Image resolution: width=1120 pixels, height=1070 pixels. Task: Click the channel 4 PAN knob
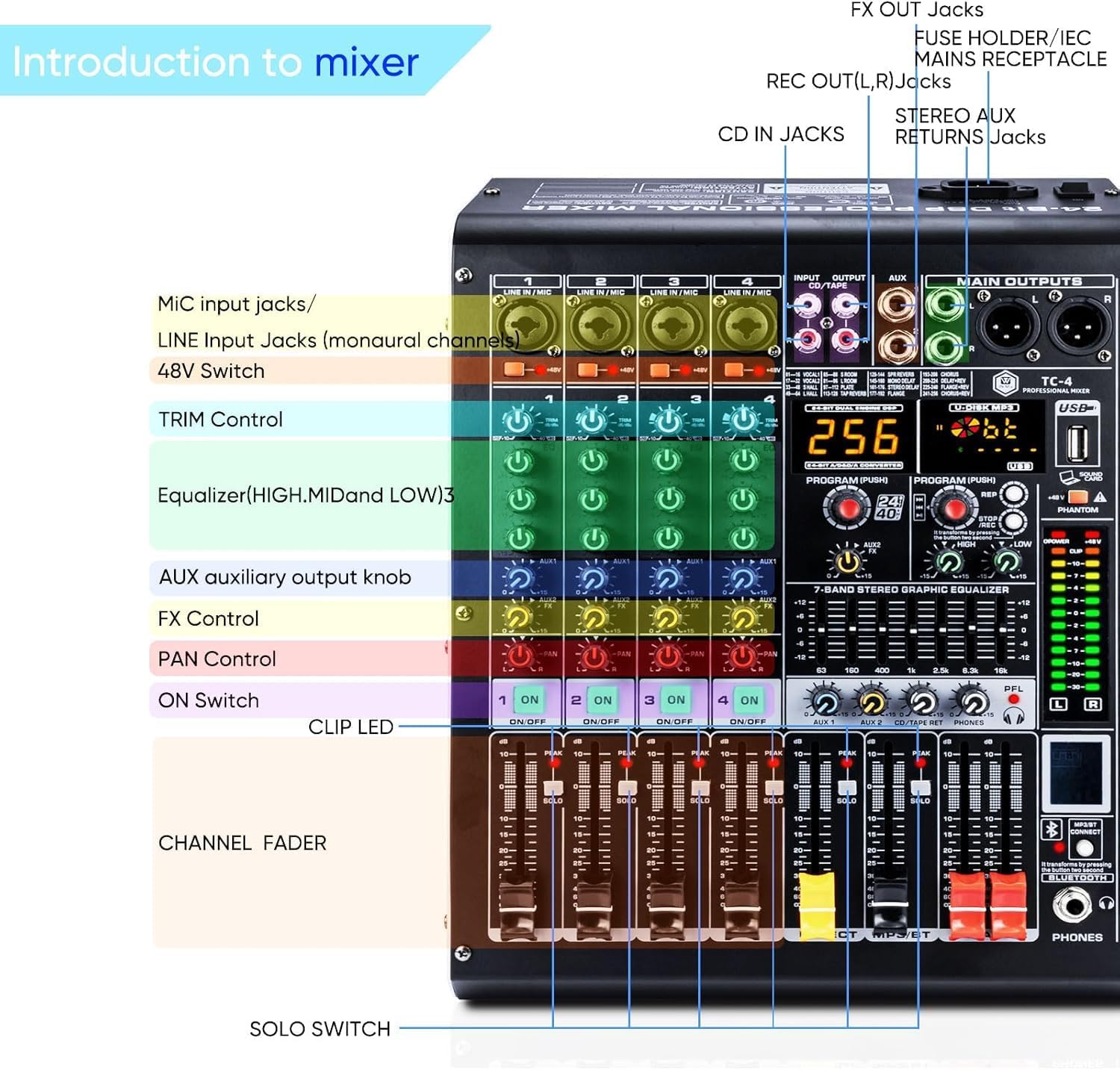(742, 656)
